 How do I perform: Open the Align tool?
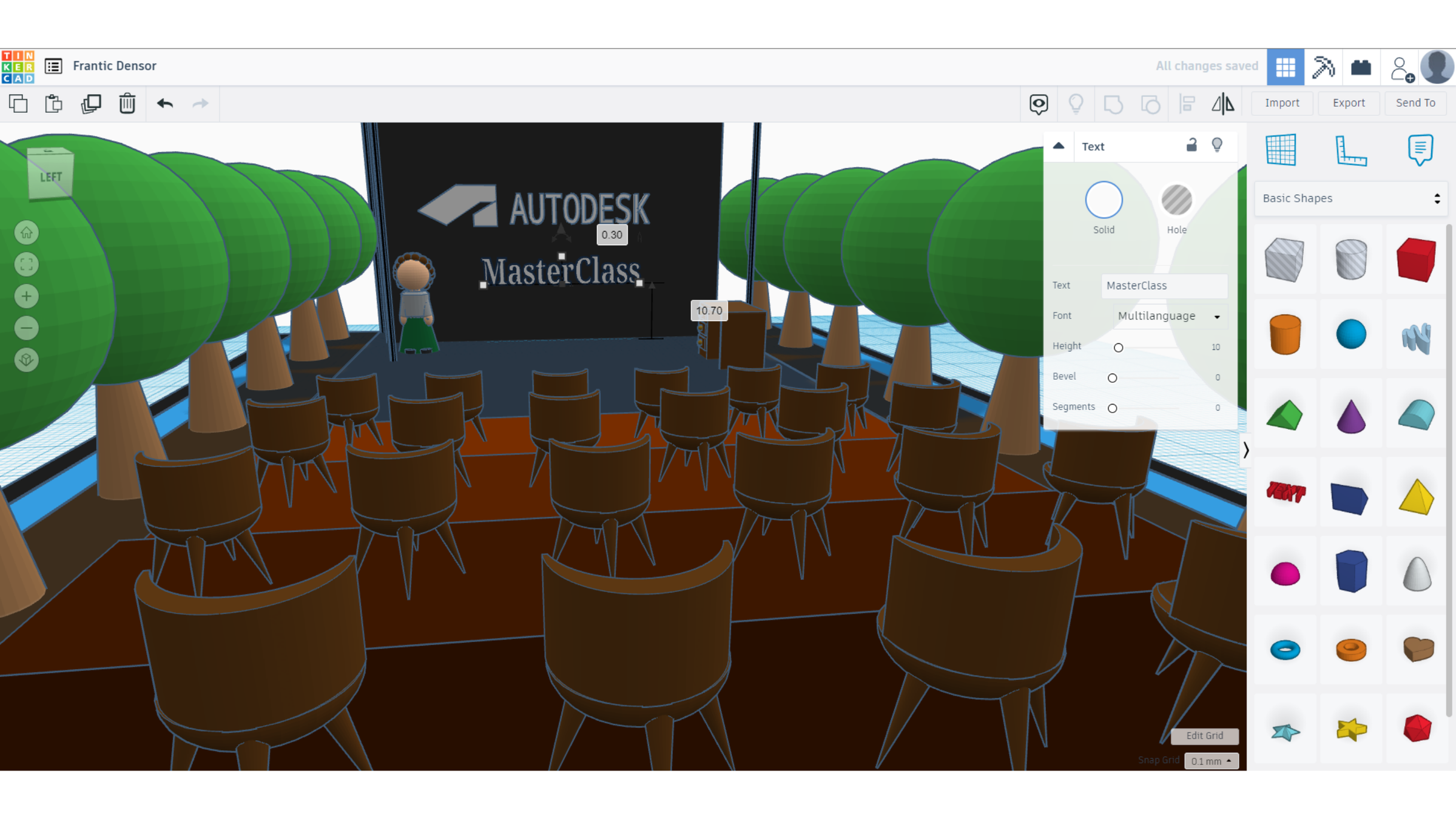click(x=1187, y=103)
